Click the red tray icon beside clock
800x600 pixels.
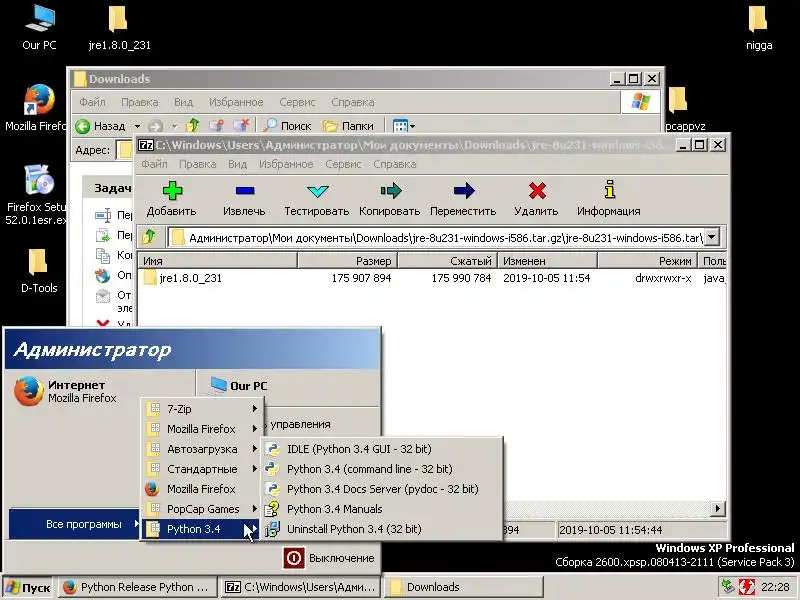(747, 587)
